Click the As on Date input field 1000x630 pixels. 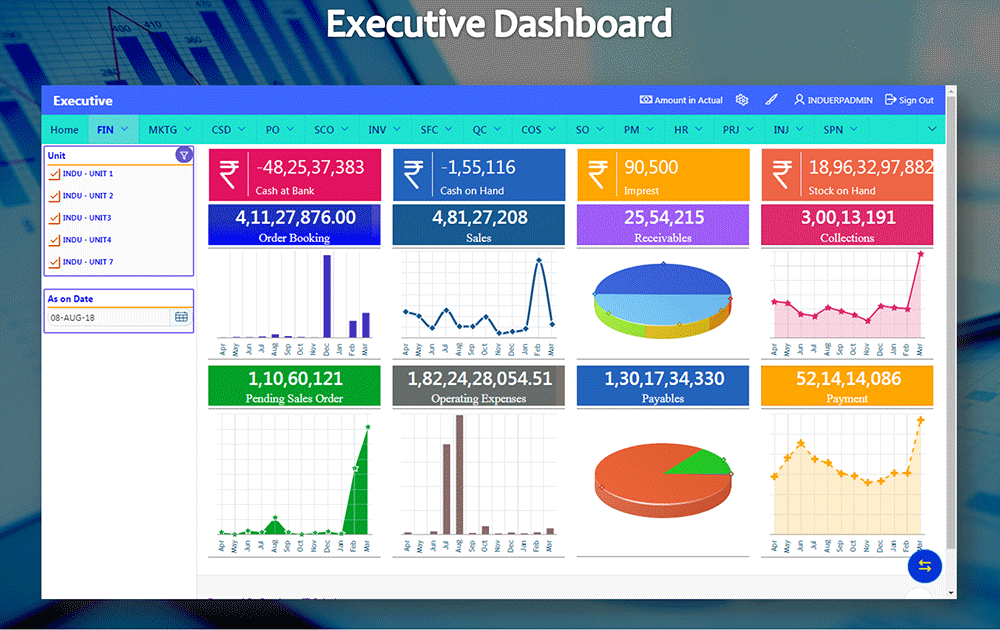108,317
